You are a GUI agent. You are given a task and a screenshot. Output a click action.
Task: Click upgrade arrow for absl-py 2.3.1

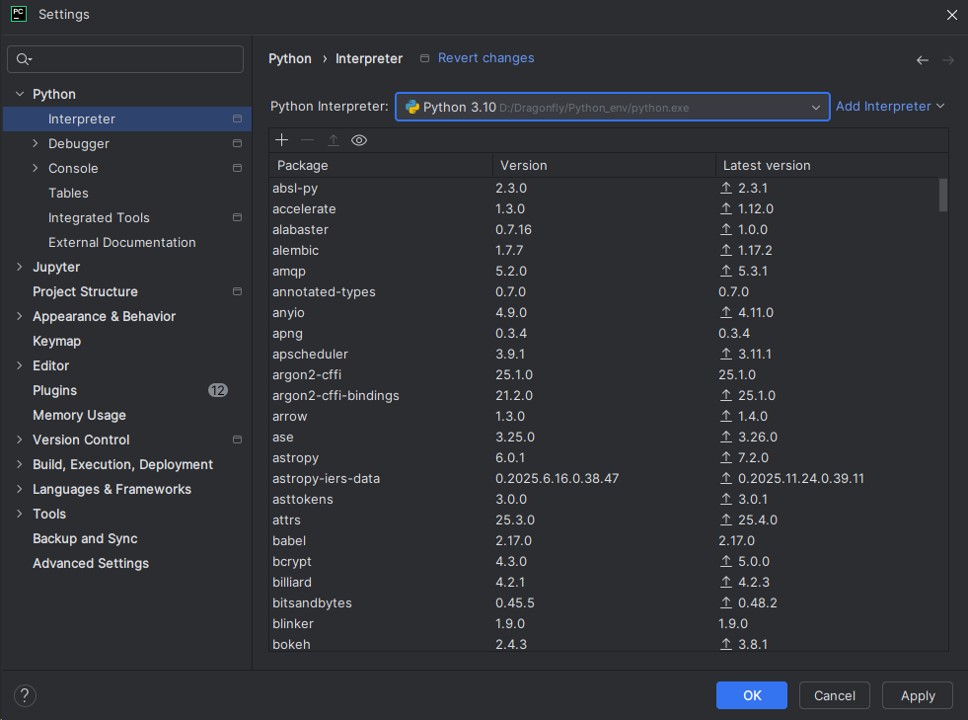click(726, 188)
